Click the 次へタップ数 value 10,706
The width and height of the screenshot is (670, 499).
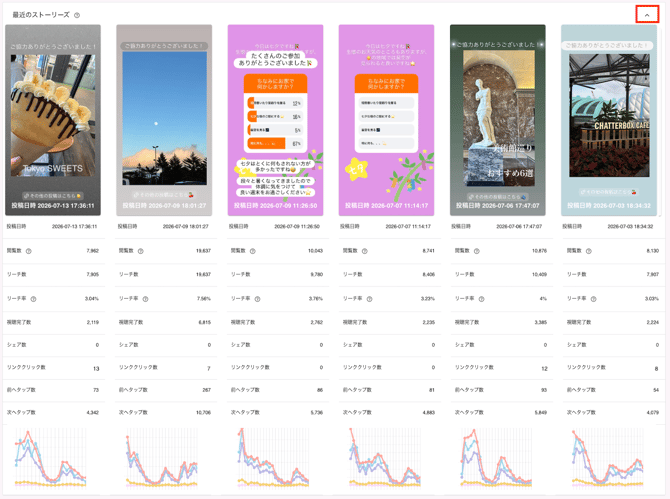(x=203, y=413)
